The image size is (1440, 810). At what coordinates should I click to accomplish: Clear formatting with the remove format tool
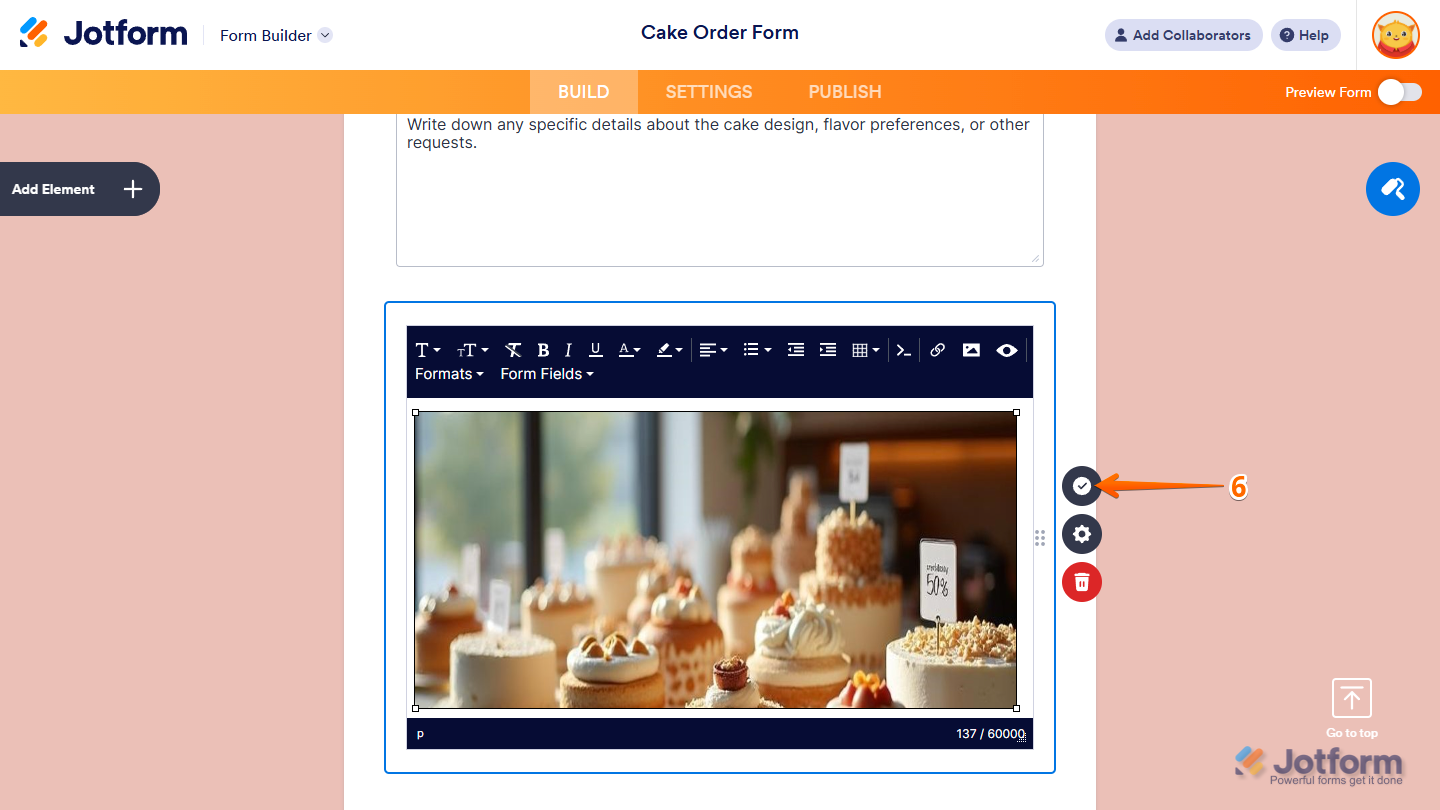coord(513,349)
